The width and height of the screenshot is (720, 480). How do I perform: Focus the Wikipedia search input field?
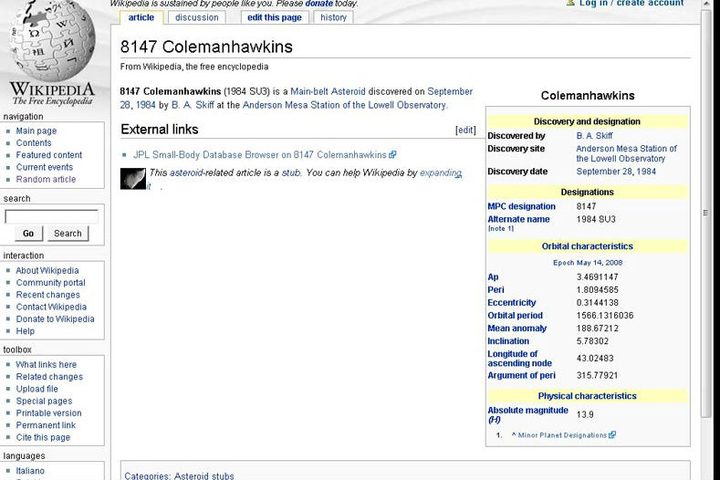[x=51, y=217]
